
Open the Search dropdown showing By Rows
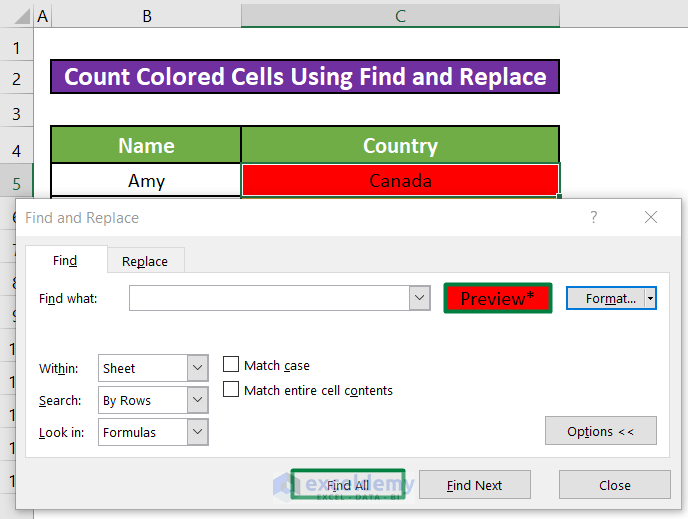click(153, 400)
